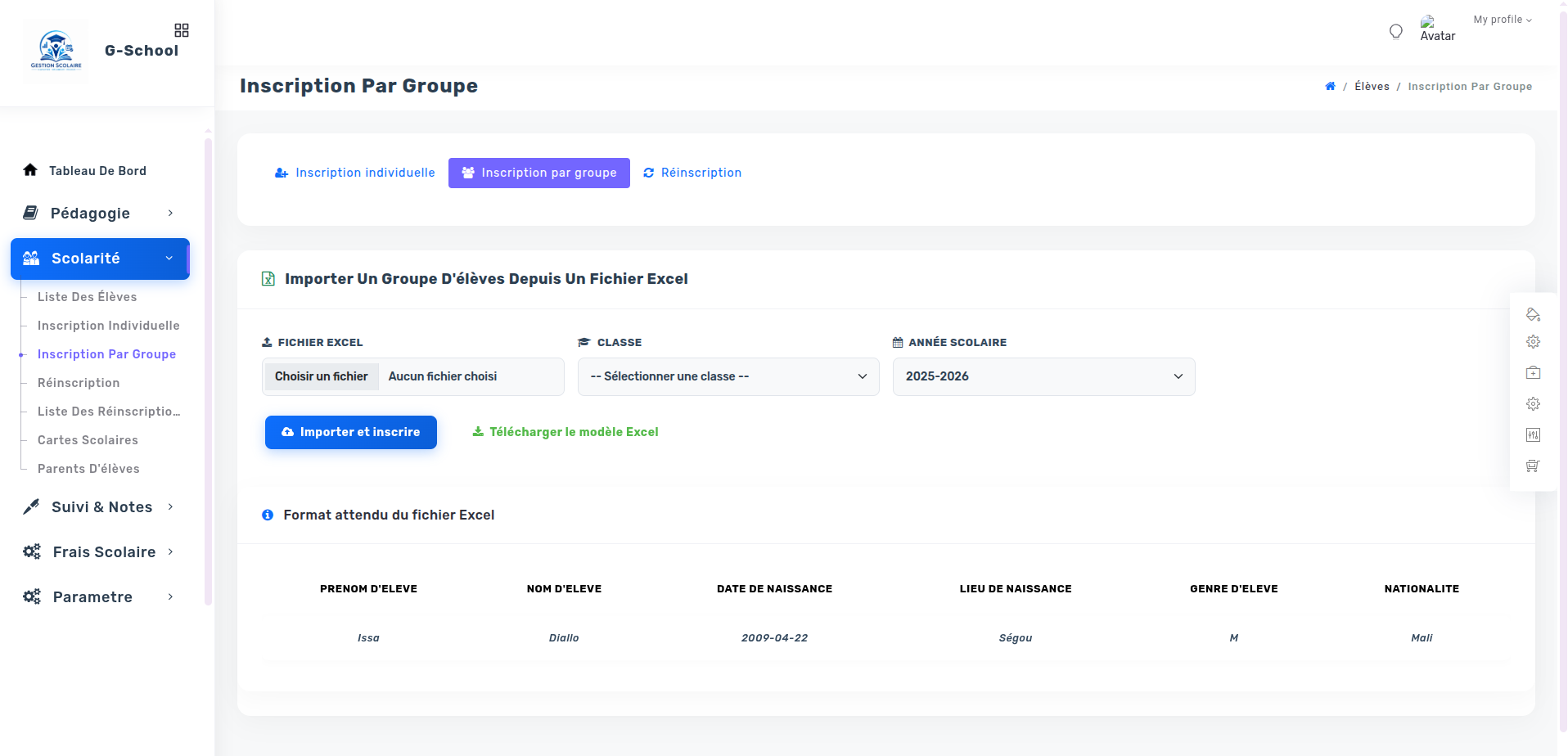Click Télécharger le modèle Excel link
The height and width of the screenshot is (756, 1568).
click(565, 432)
